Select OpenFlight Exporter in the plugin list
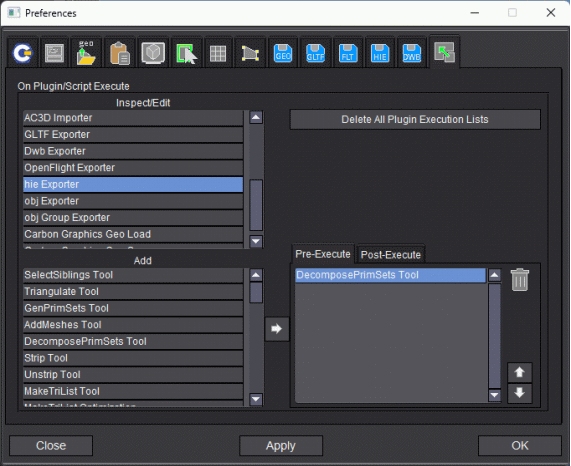571x466 pixels. click(133, 167)
